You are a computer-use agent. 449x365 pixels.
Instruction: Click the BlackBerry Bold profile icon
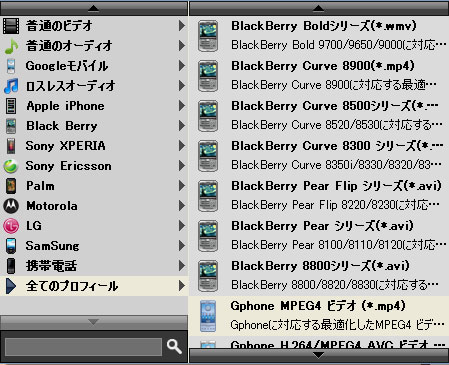click(208, 36)
